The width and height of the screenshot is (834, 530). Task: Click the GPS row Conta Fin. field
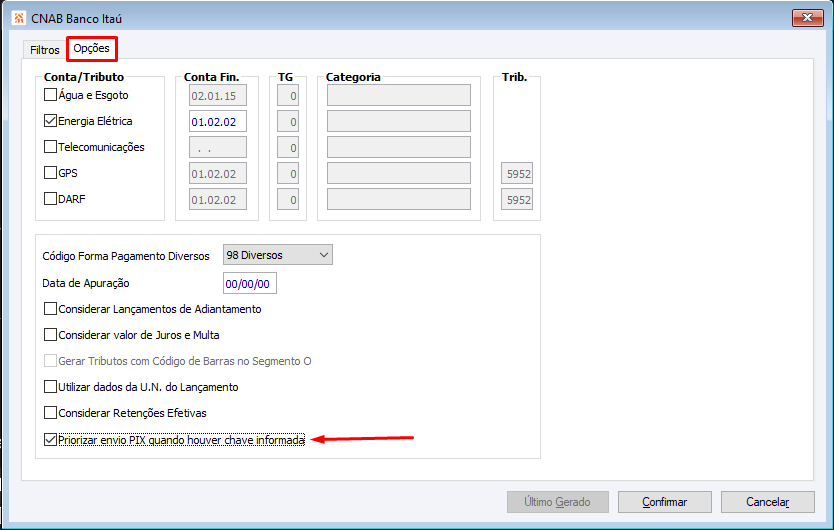(x=218, y=173)
